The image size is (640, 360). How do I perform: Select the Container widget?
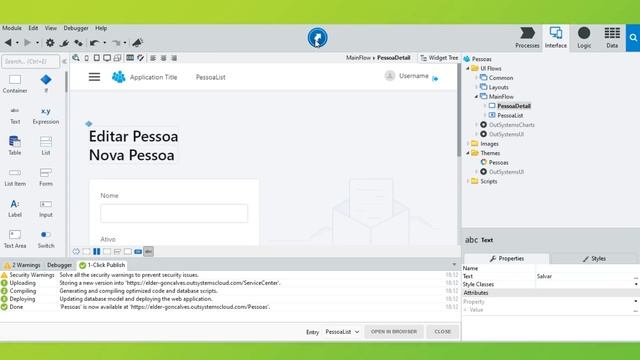point(15,84)
